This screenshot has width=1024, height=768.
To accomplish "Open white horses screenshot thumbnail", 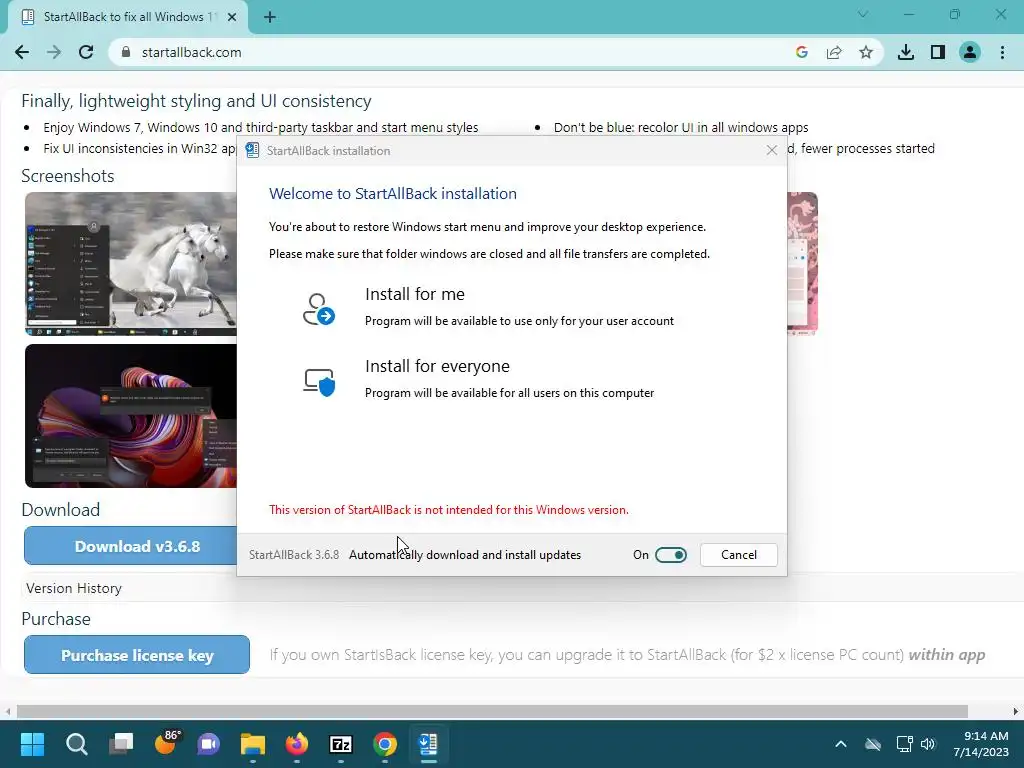I will pos(131,264).
